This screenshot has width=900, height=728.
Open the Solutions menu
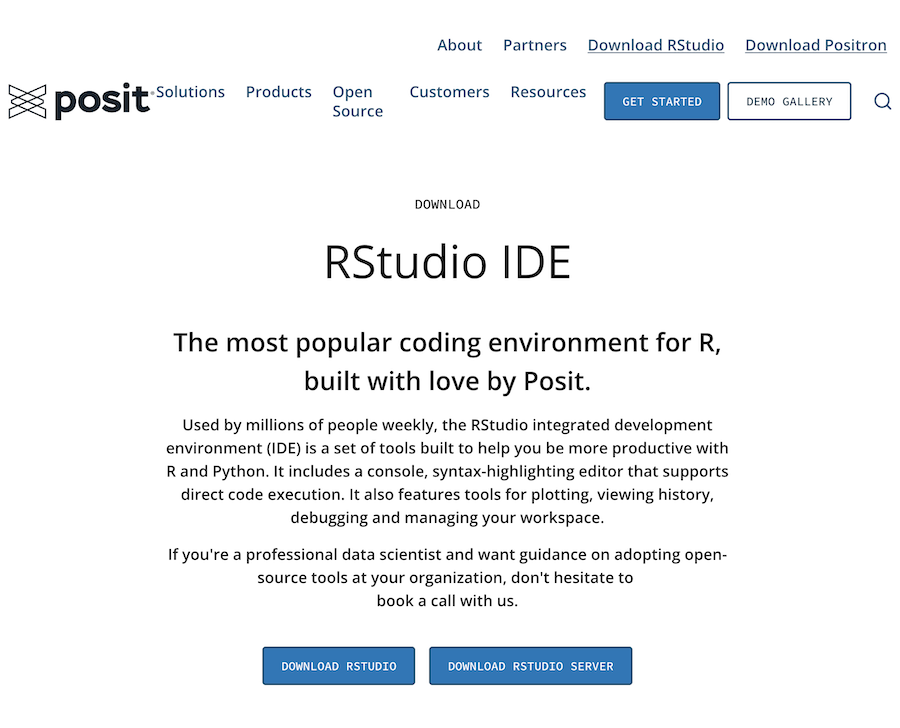point(190,92)
